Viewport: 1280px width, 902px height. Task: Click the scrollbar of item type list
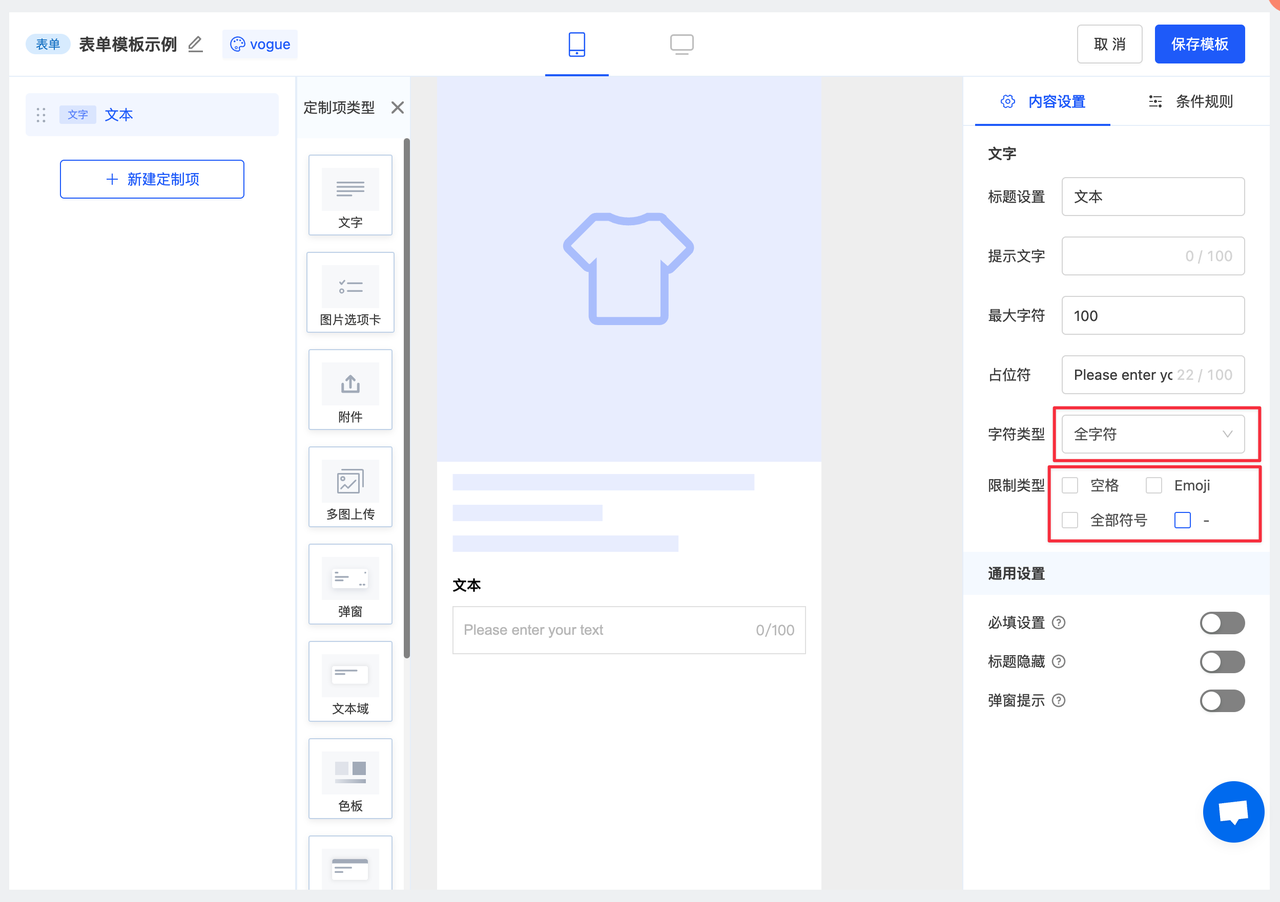(406, 398)
